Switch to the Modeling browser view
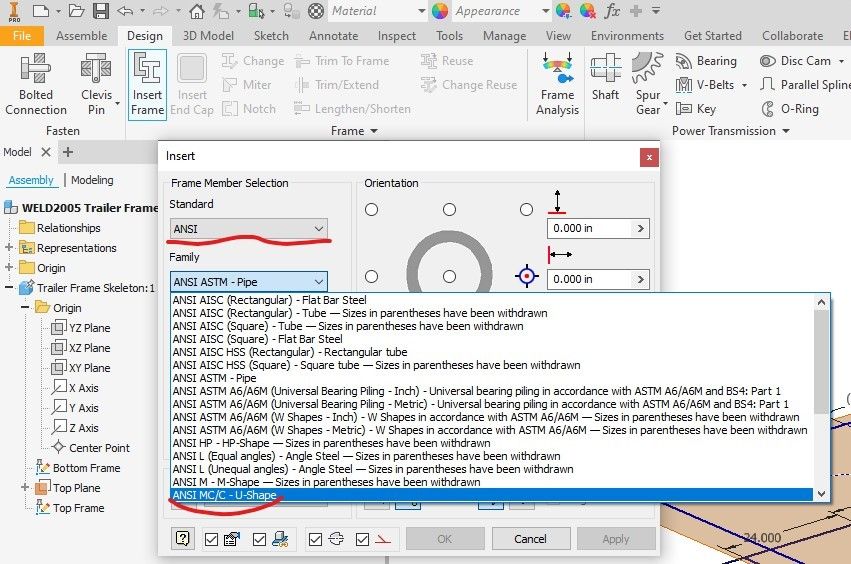The width and height of the screenshot is (851, 564). point(92,180)
